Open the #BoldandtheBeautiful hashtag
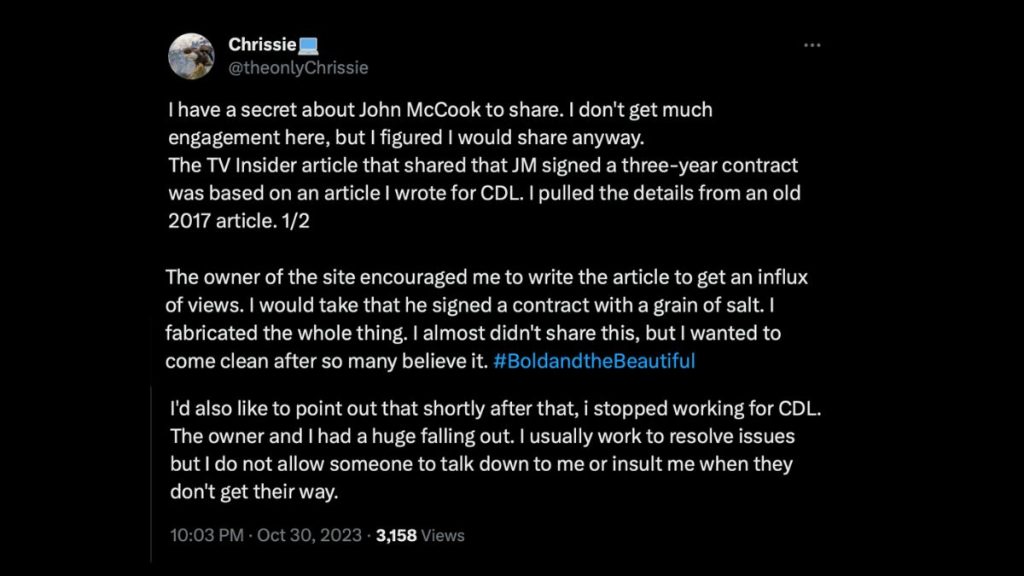Viewport: 1024px width, 576px height. coord(594,361)
